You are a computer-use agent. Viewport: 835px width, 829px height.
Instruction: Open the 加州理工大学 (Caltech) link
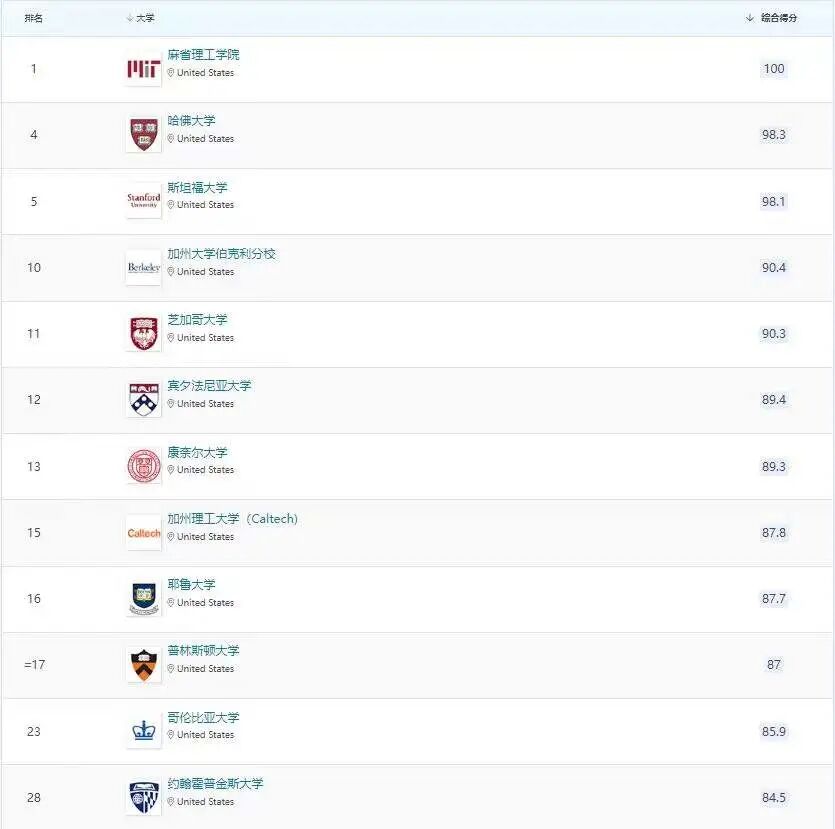point(232,518)
